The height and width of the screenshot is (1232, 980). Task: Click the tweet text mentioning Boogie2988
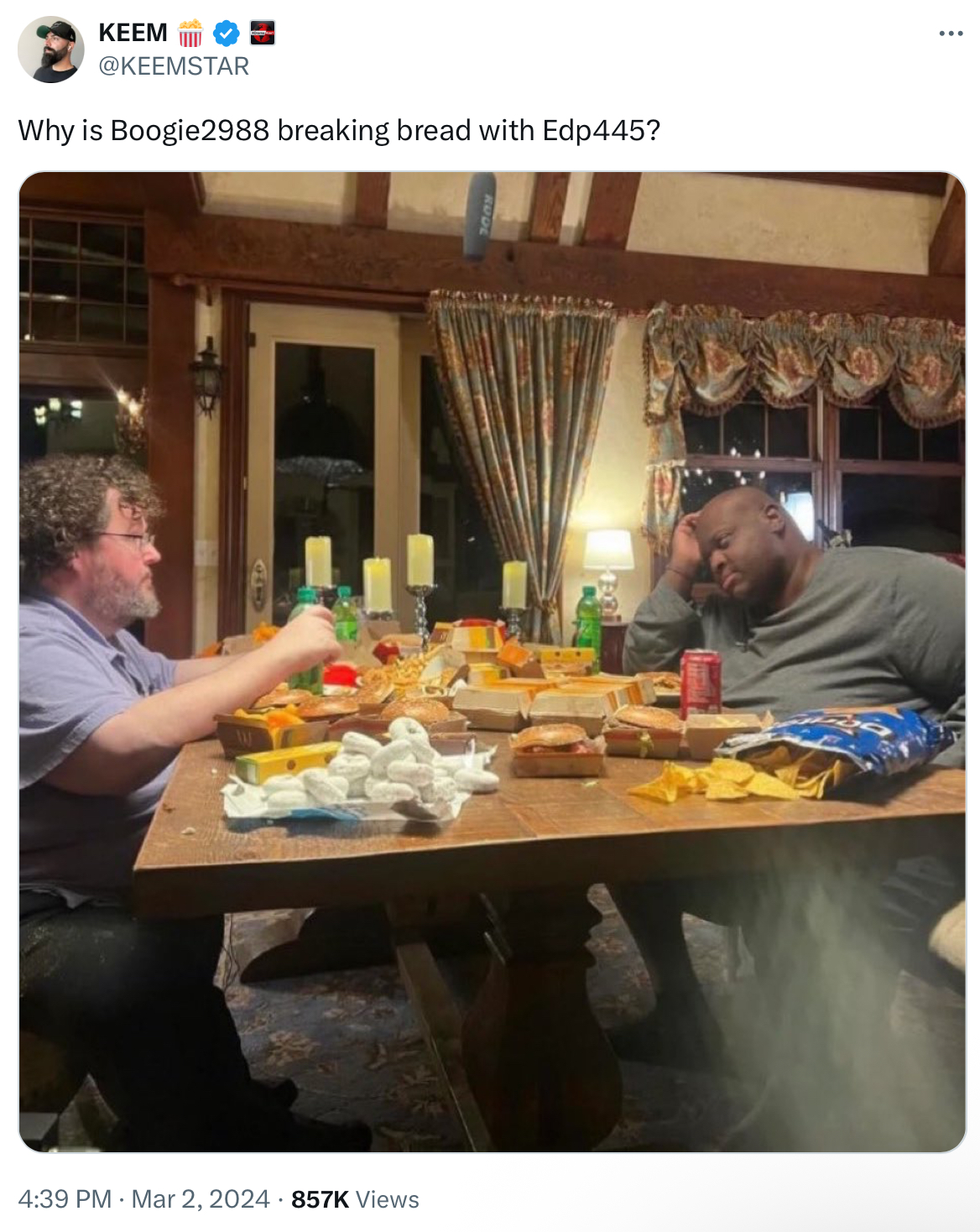tap(339, 130)
